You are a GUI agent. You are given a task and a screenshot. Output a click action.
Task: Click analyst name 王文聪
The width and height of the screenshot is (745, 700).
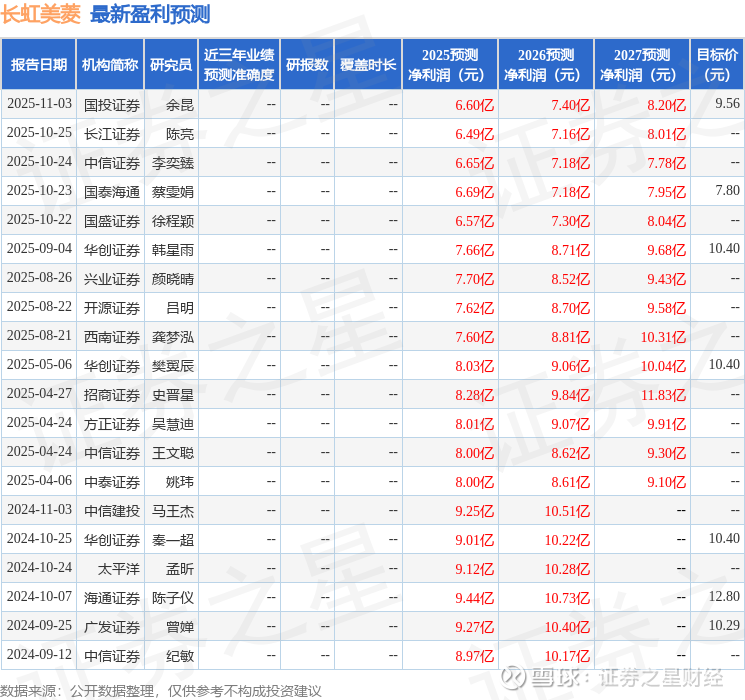[x=173, y=453]
